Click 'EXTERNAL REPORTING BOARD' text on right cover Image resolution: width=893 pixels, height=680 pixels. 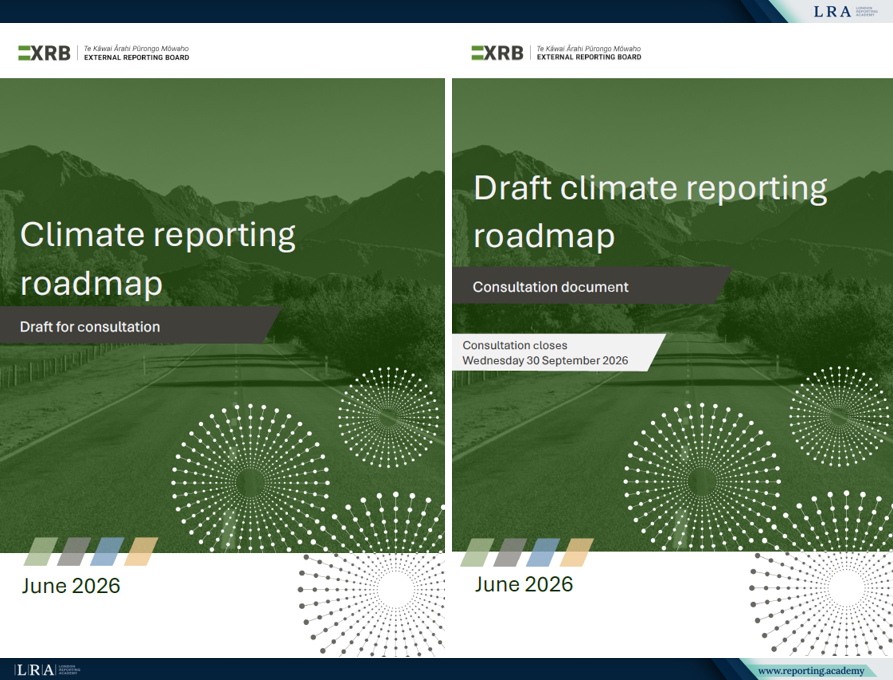pyautogui.click(x=589, y=58)
